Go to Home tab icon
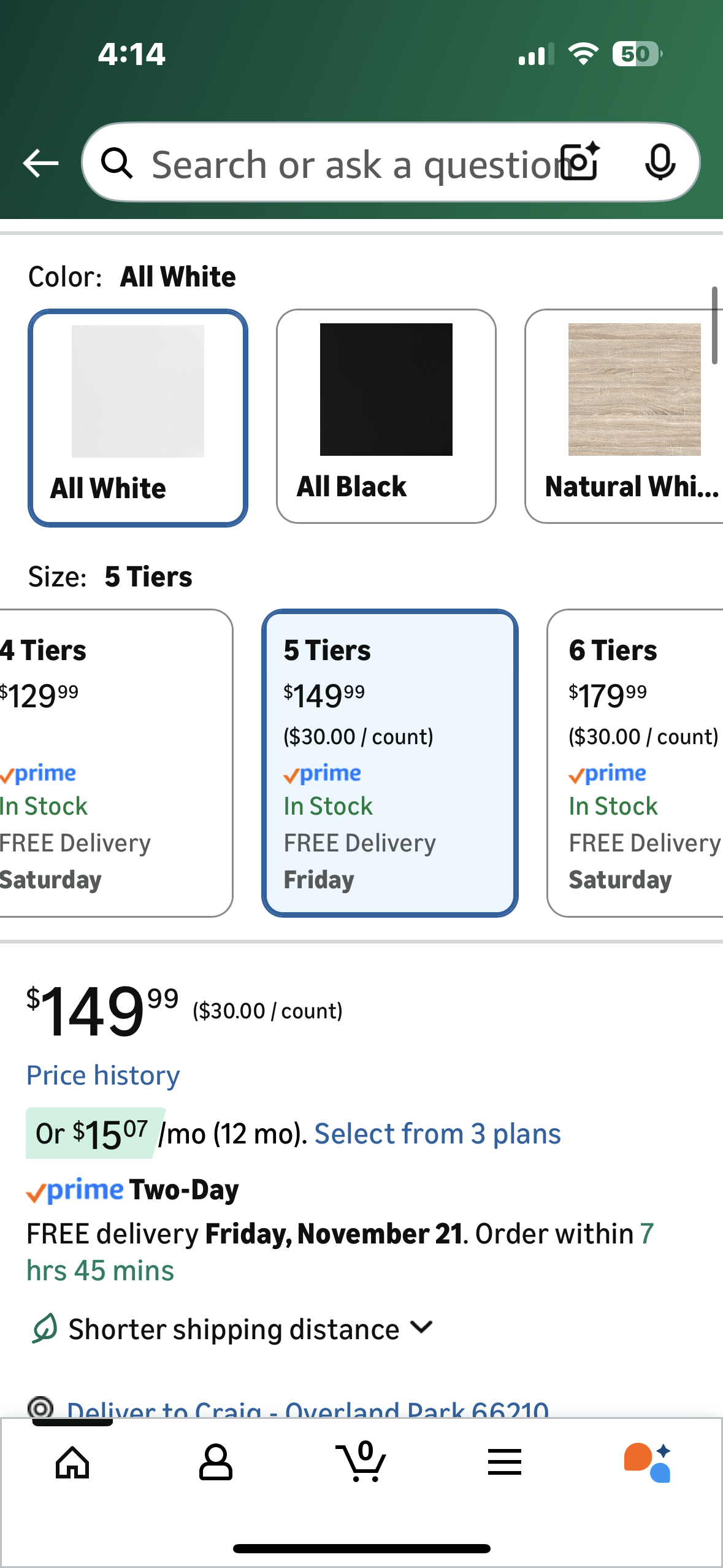This screenshot has width=723, height=1568. click(x=72, y=1462)
